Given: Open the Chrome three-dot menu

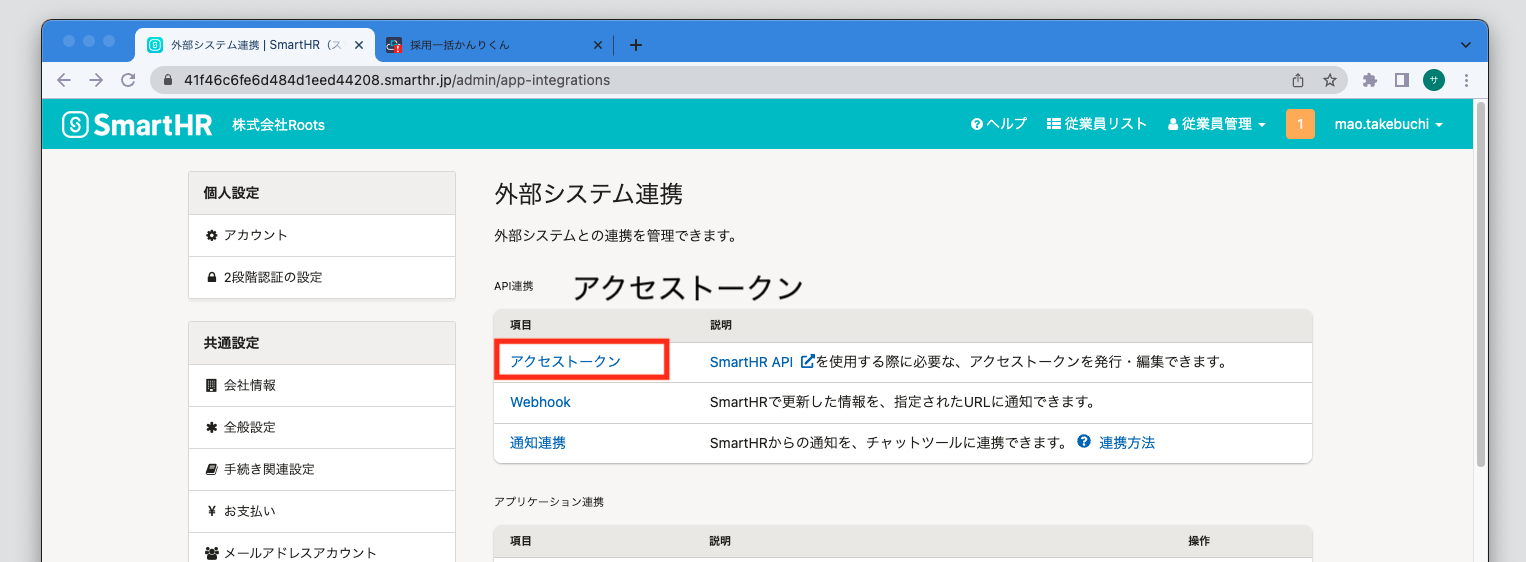Looking at the screenshot, I should point(1466,80).
